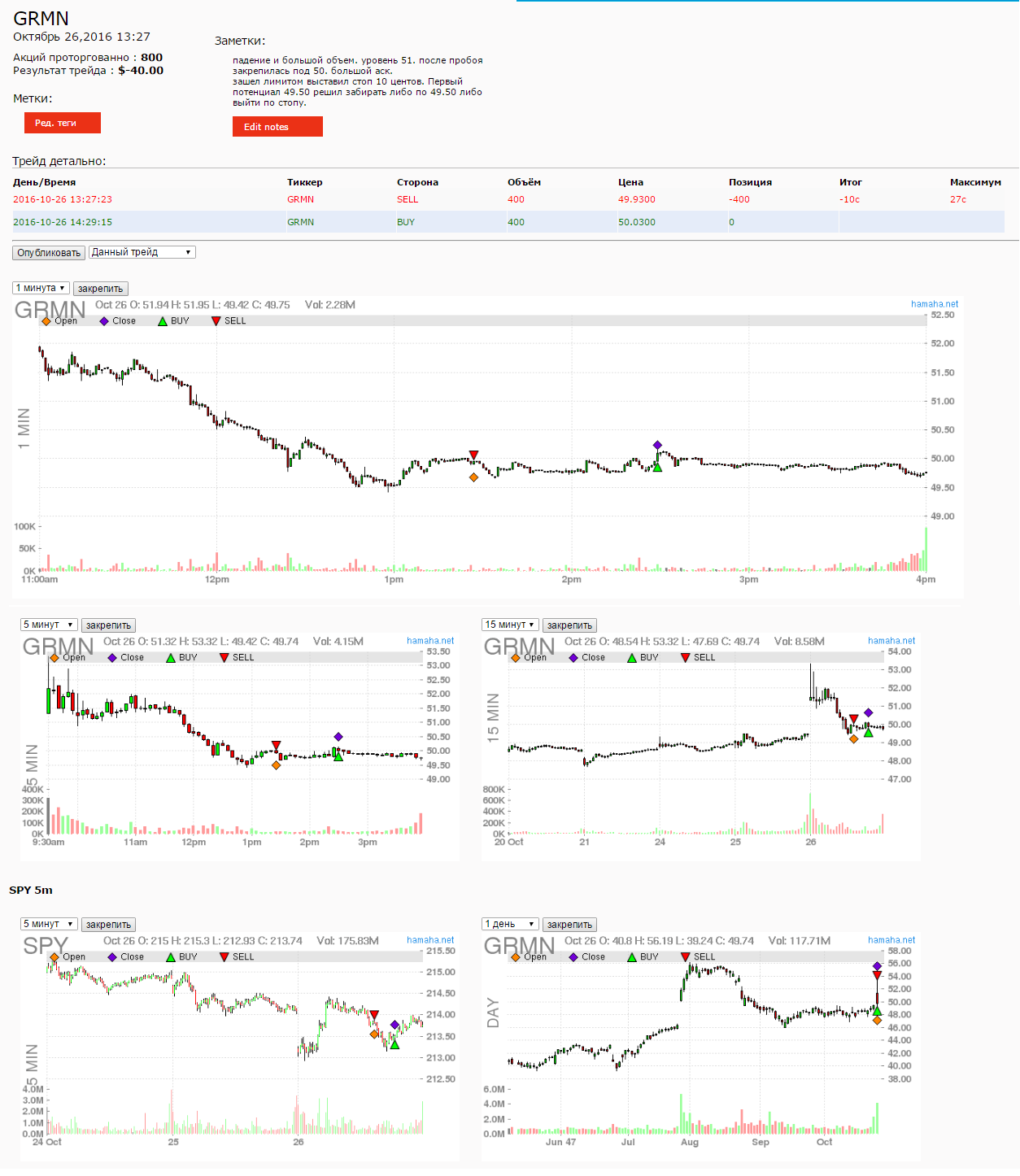This screenshot has height=1176, width=1020.
Task: Click the green BUY triangle in the 1 MIN chart legend
Action: (163, 321)
